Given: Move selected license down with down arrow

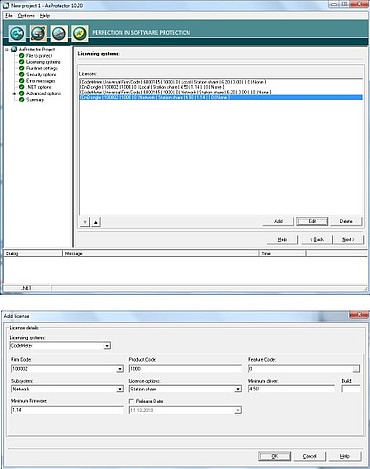Looking at the screenshot, I should 85,222.
